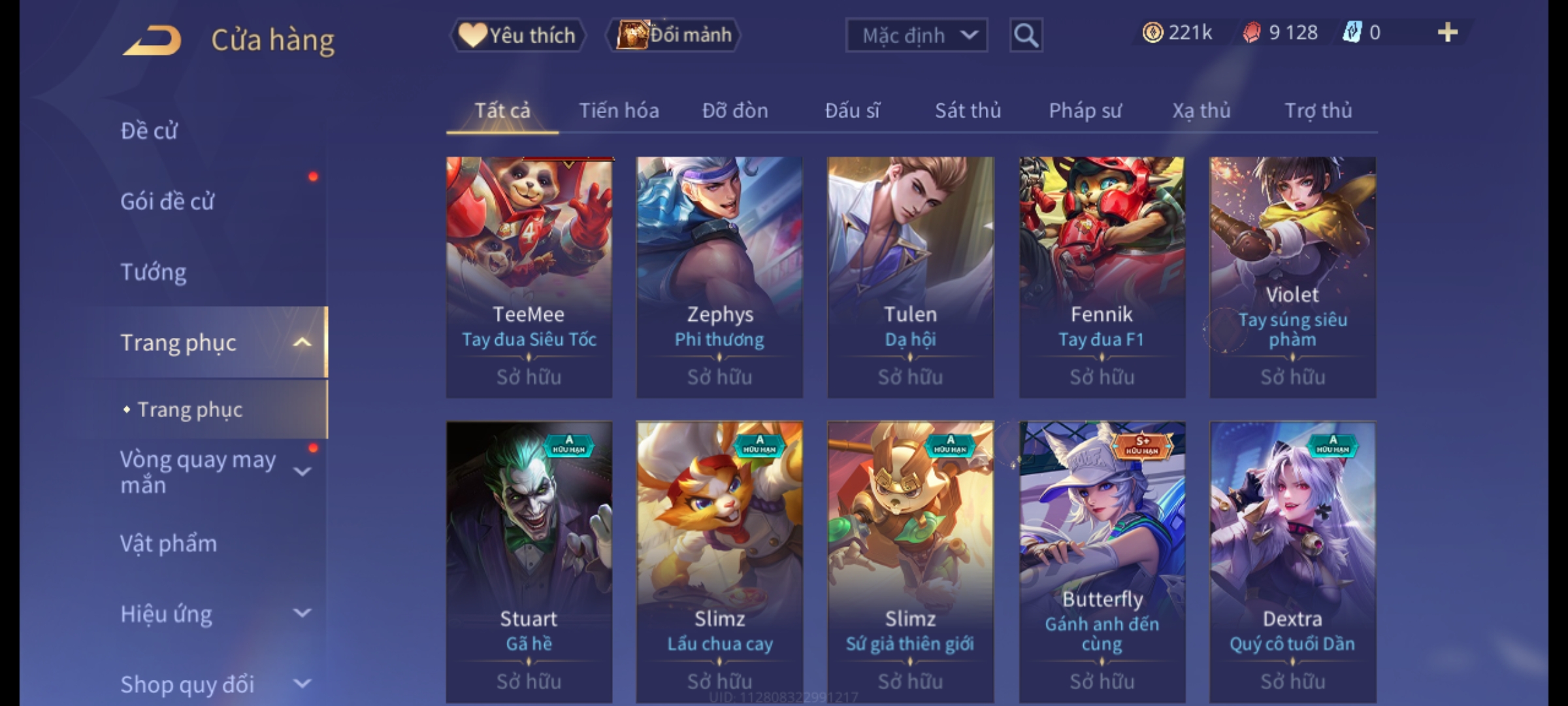
Task: Switch to the Pháp sư tab
Action: (x=1085, y=111)
